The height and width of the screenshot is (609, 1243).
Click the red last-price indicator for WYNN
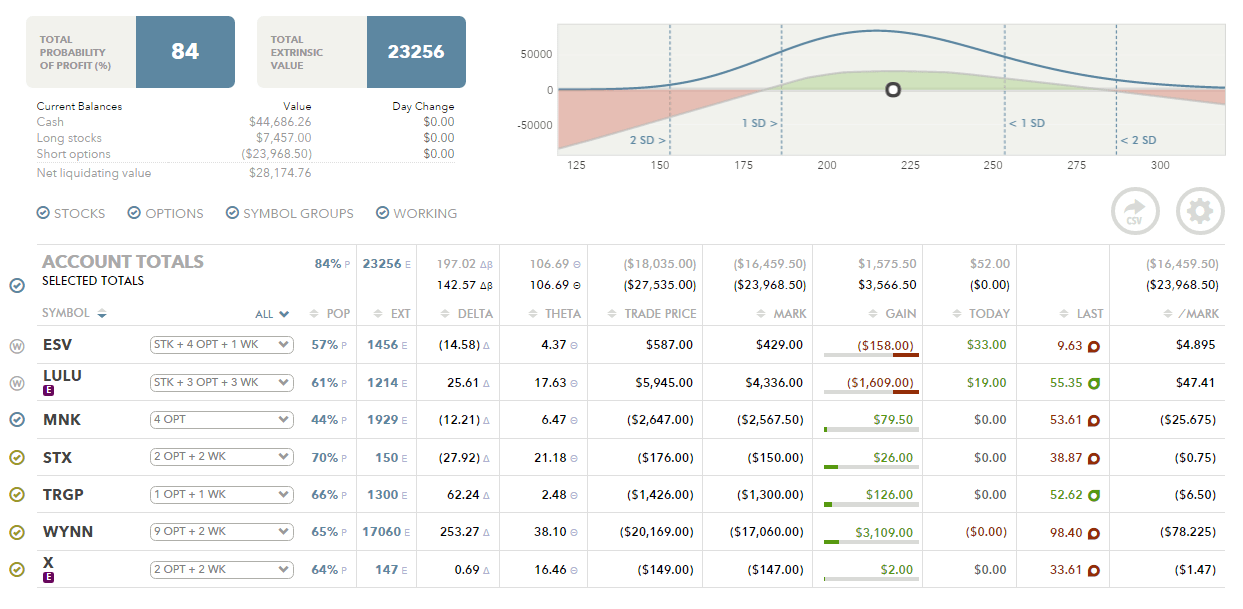pyautogui.click(x=1094, y=533)
